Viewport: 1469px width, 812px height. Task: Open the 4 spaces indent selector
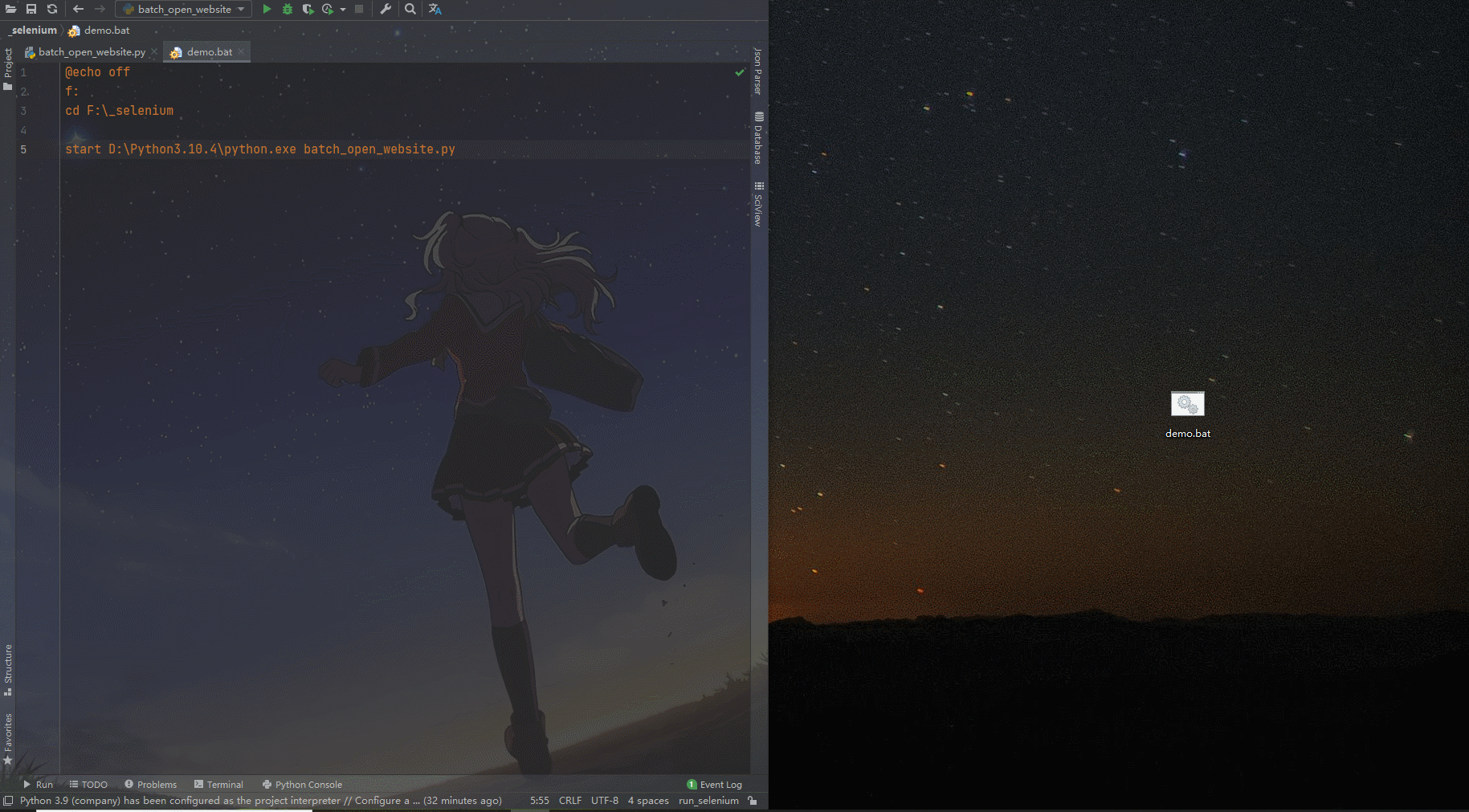[648, 801]
